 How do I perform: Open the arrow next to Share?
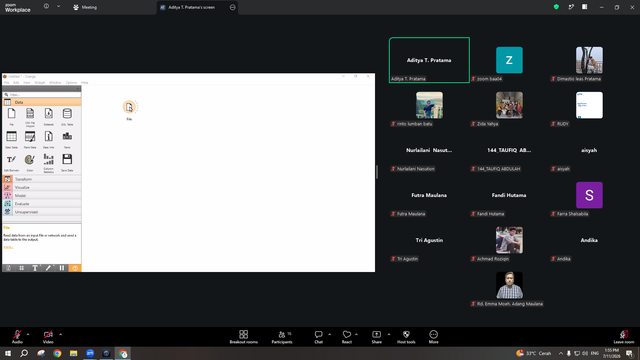[x=389, y=334]
